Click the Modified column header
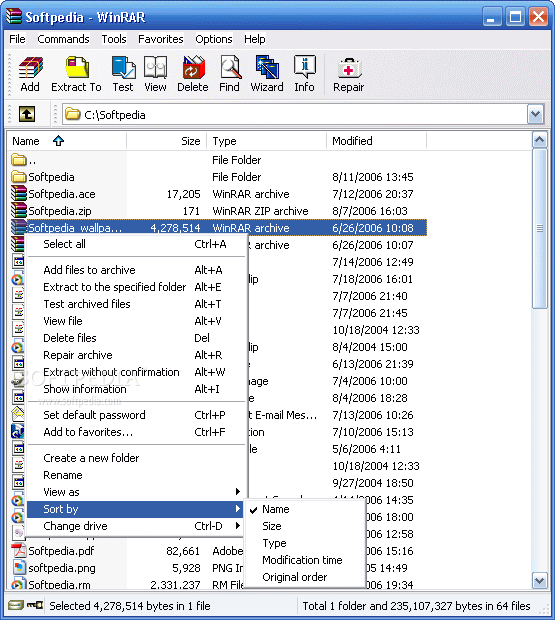This screenshot has width=555, height=620. pyautogui.click(x=377, y=141)
